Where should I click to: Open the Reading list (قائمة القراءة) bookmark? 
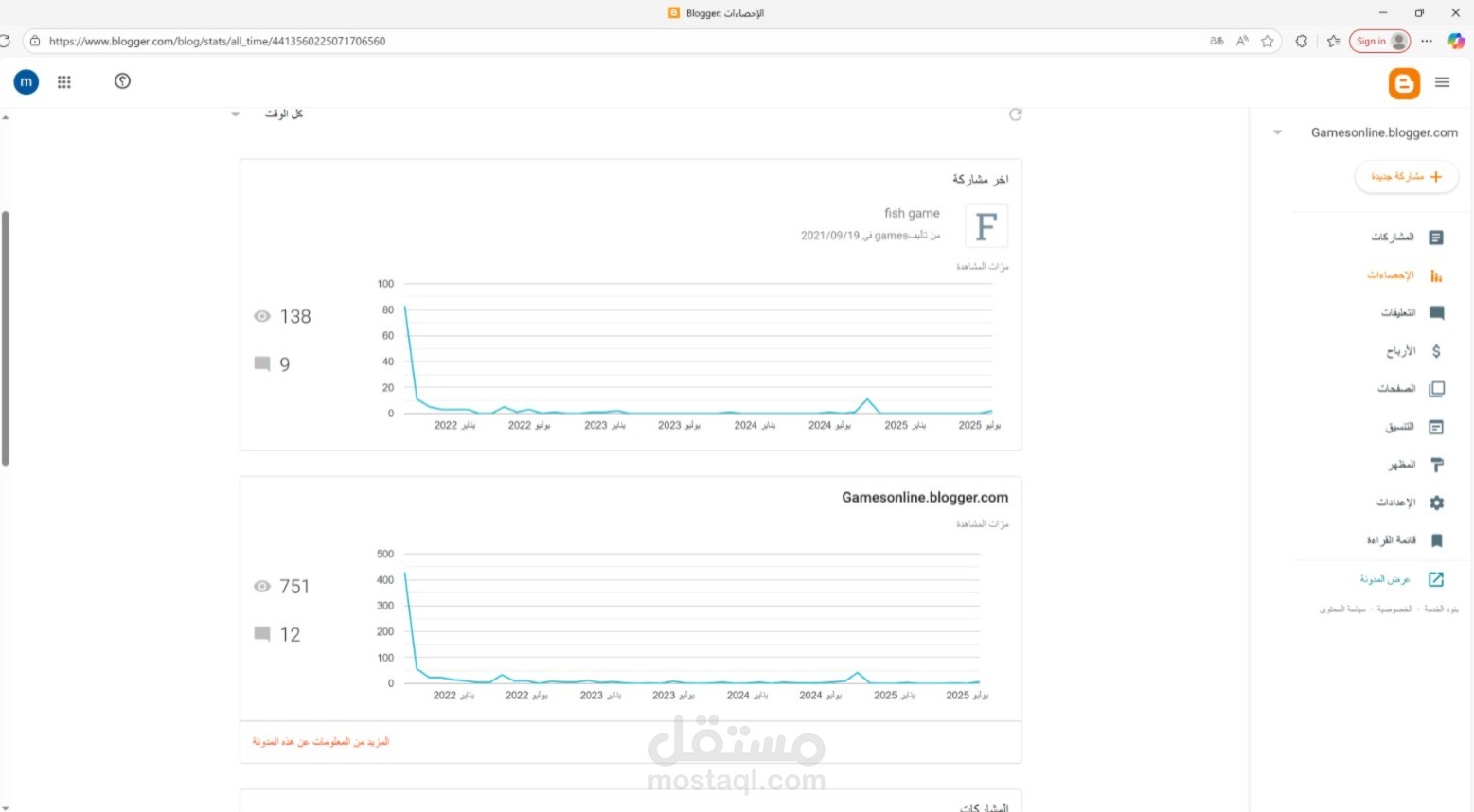[x=1405, y=540]
